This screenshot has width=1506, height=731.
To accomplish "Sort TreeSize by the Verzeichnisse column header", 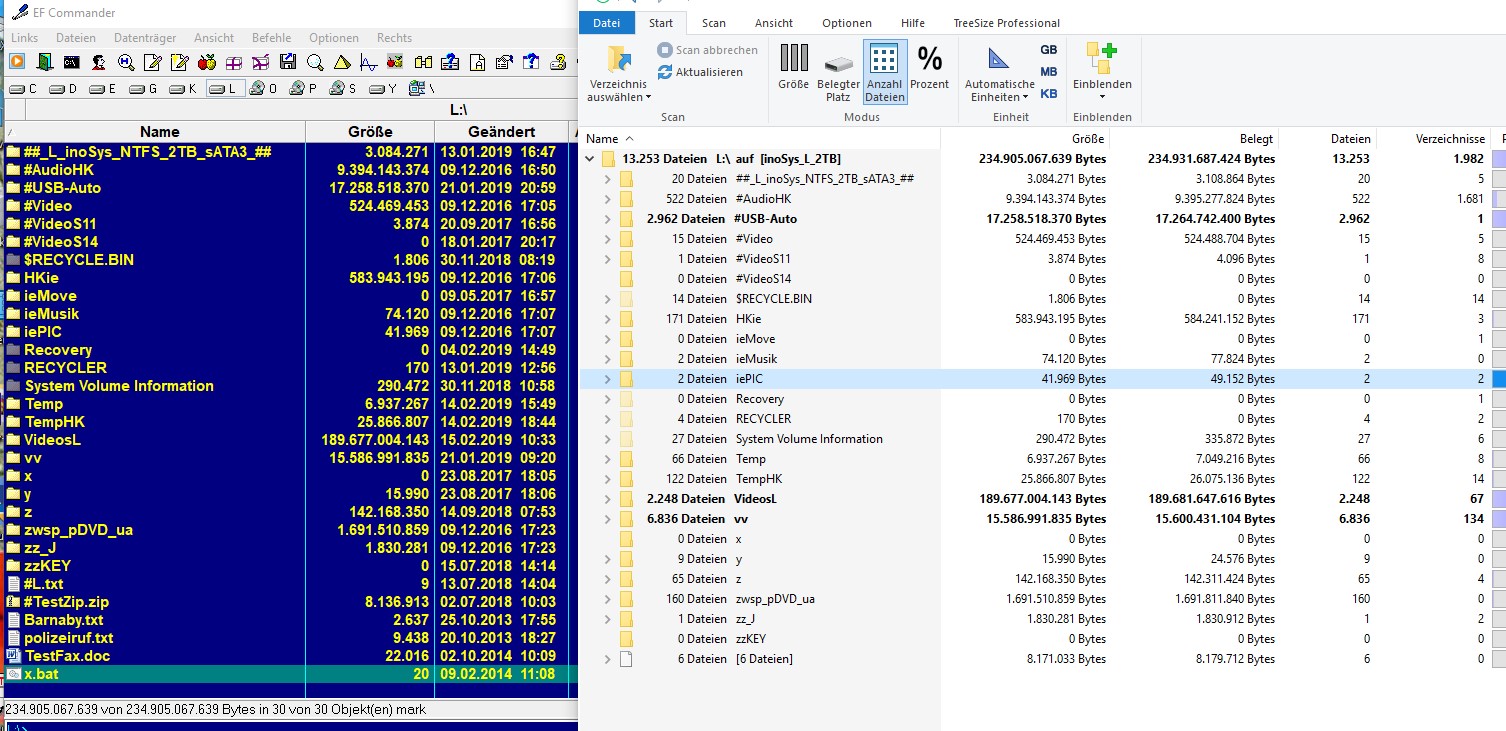I will (x=1434, y=139).
